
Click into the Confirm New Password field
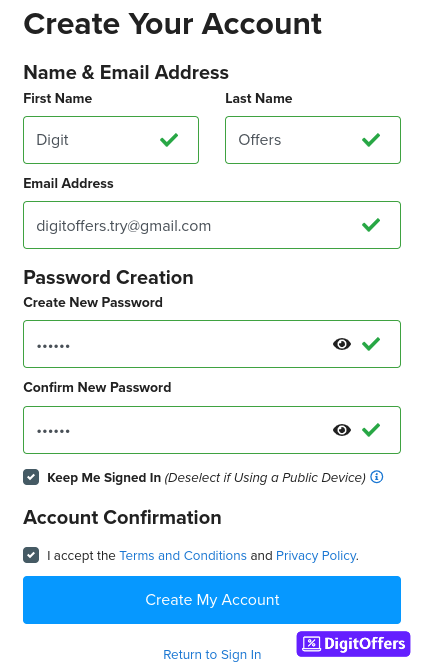click(212, 430)
